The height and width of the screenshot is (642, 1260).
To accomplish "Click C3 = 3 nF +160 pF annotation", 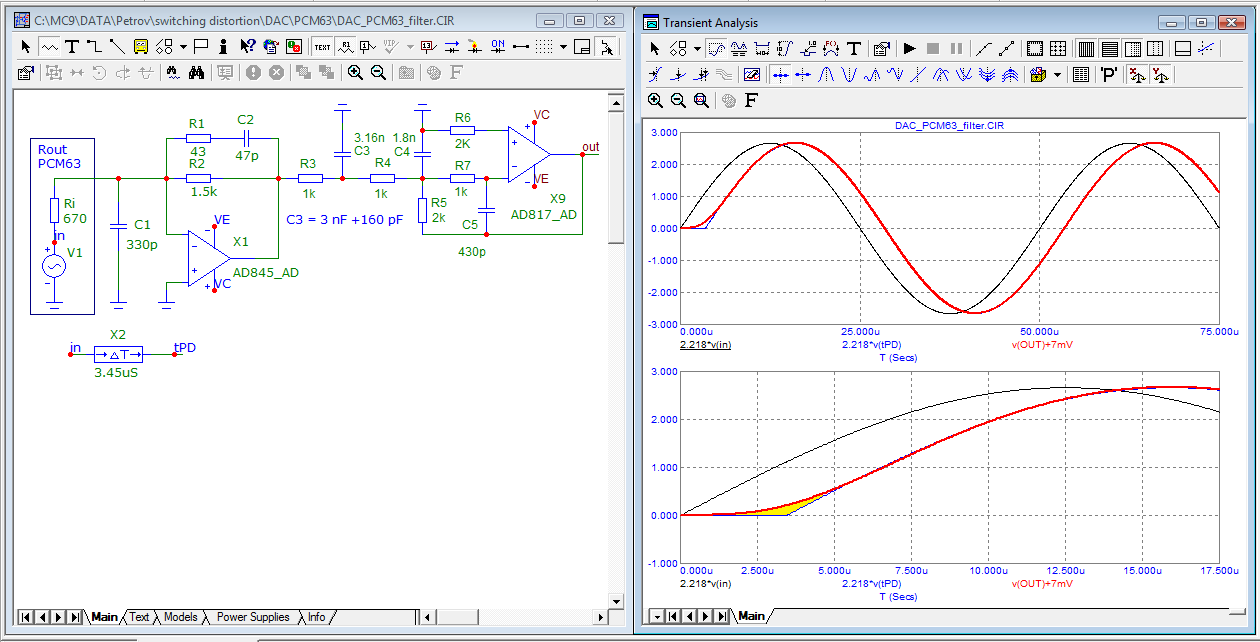I will tap(344, 219).
